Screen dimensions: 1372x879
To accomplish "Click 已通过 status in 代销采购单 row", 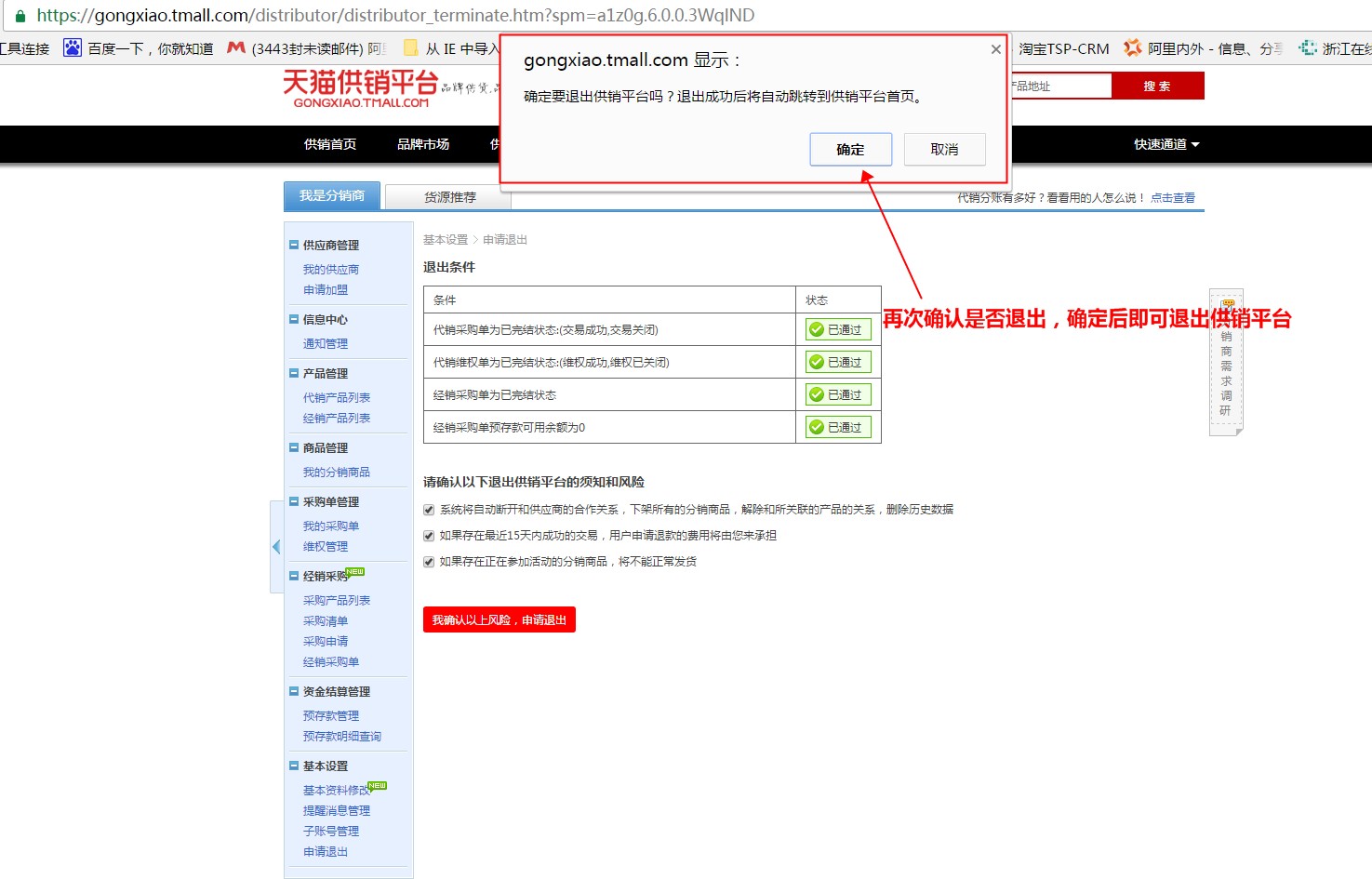I will 838,329.
